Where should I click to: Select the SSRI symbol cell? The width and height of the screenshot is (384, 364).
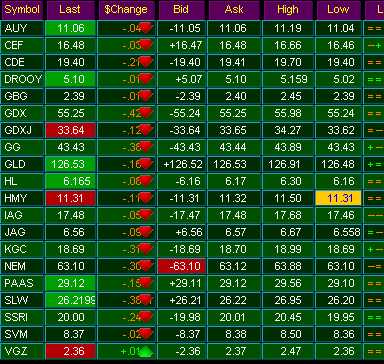point(22,317)
